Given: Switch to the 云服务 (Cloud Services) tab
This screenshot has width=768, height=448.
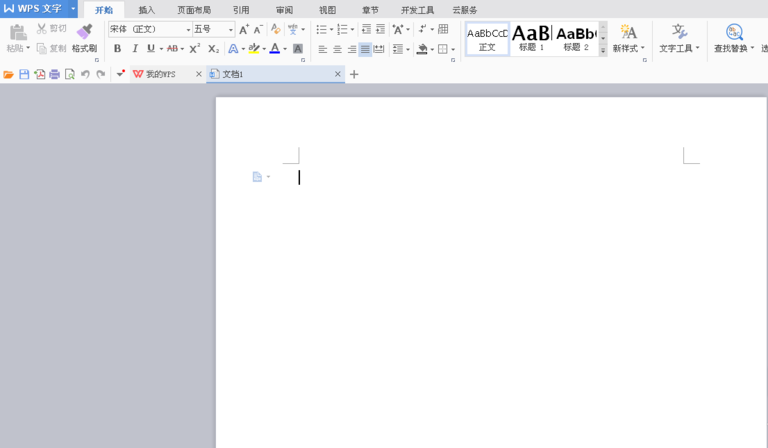Looking at the screenshot, I should pos(464,10).
